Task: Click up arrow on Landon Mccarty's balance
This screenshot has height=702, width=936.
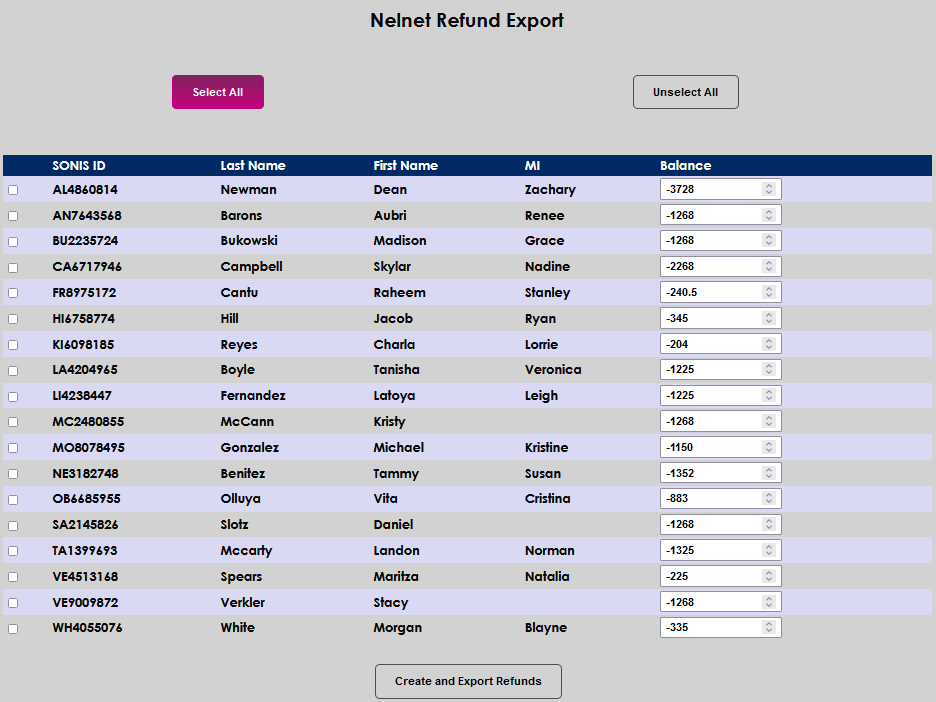Action: click(771, 545)
